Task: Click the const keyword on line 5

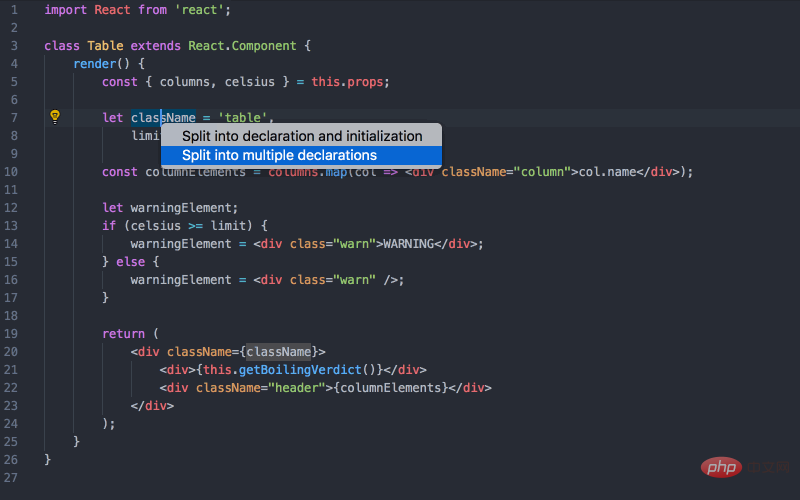Action: tap(119, 82)
